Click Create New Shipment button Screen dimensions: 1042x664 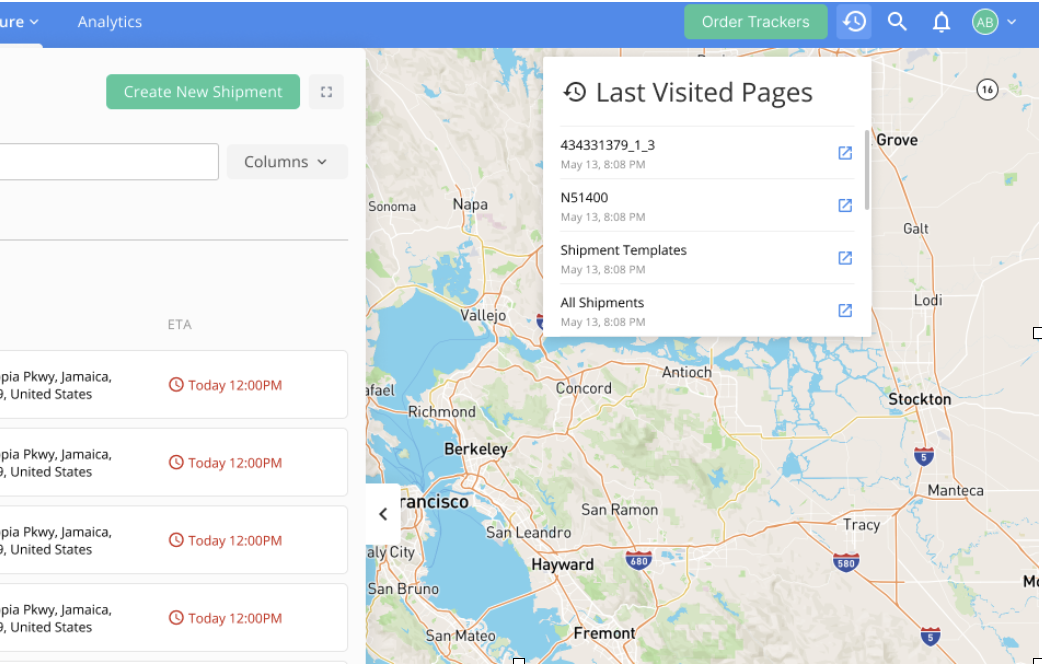[x=203, y=92]
